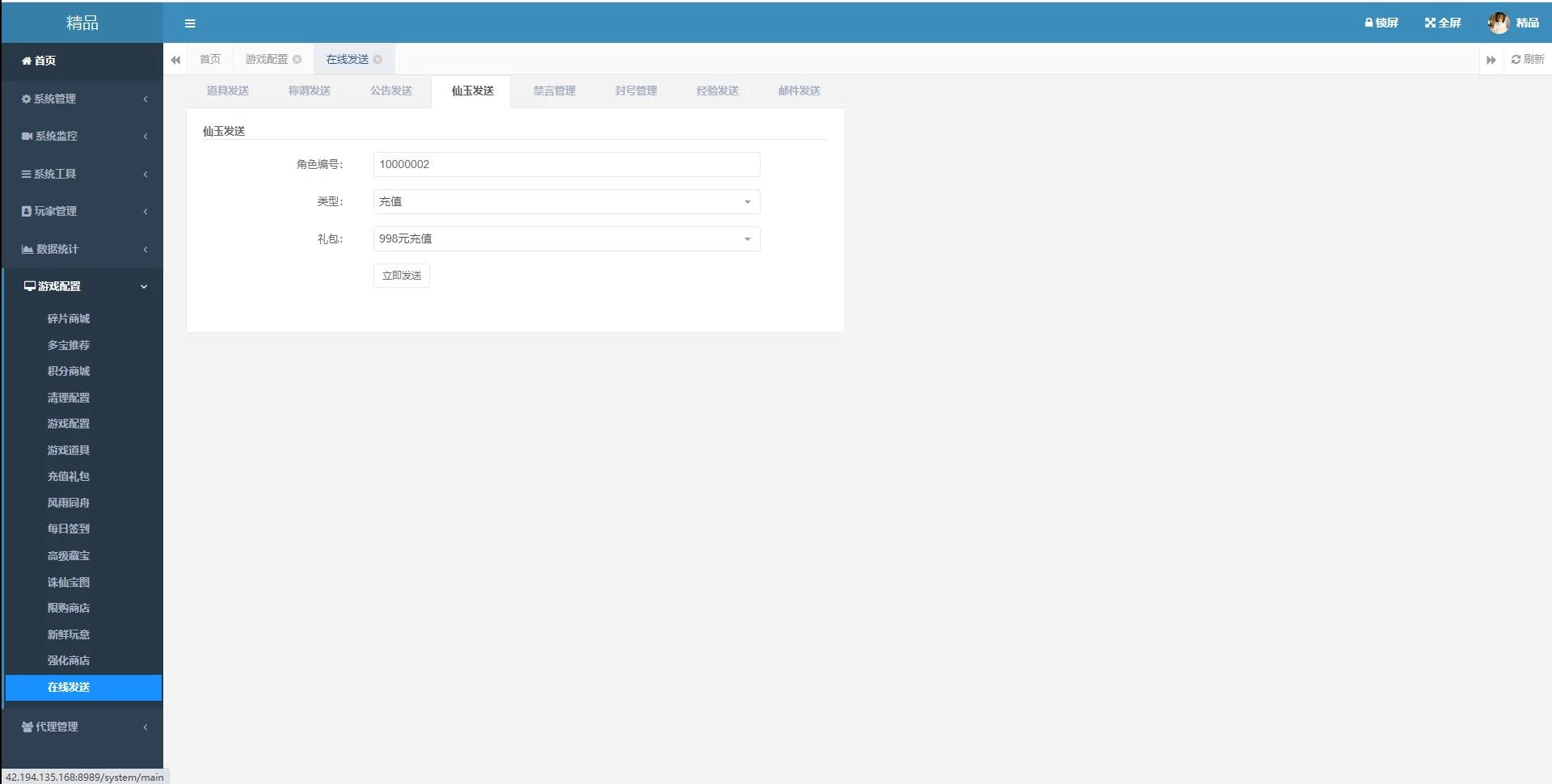Close the 在线发送 tab

click(377, 59)
